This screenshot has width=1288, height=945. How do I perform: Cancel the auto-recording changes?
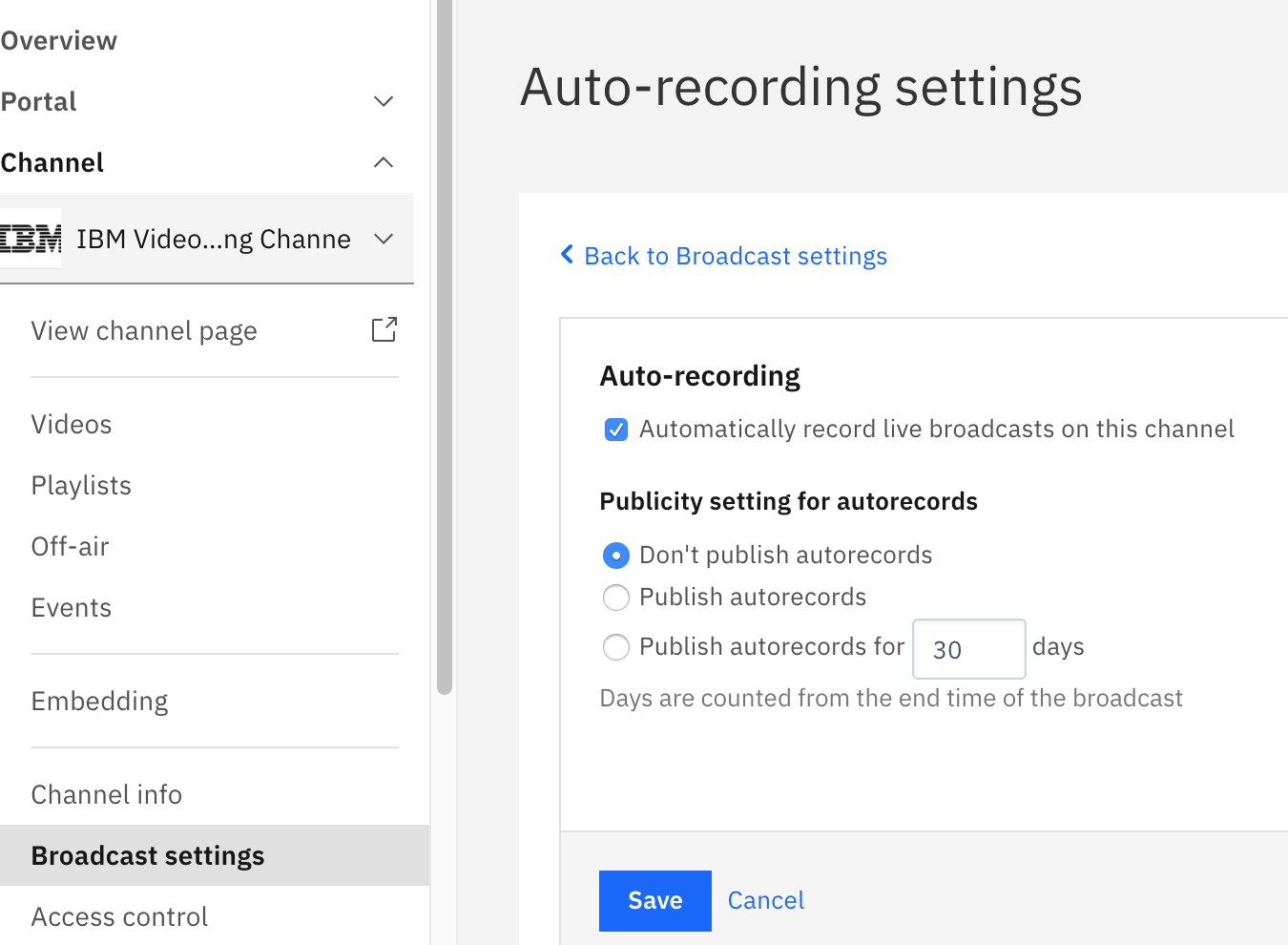pyautogui.click(x=766, y=900)
